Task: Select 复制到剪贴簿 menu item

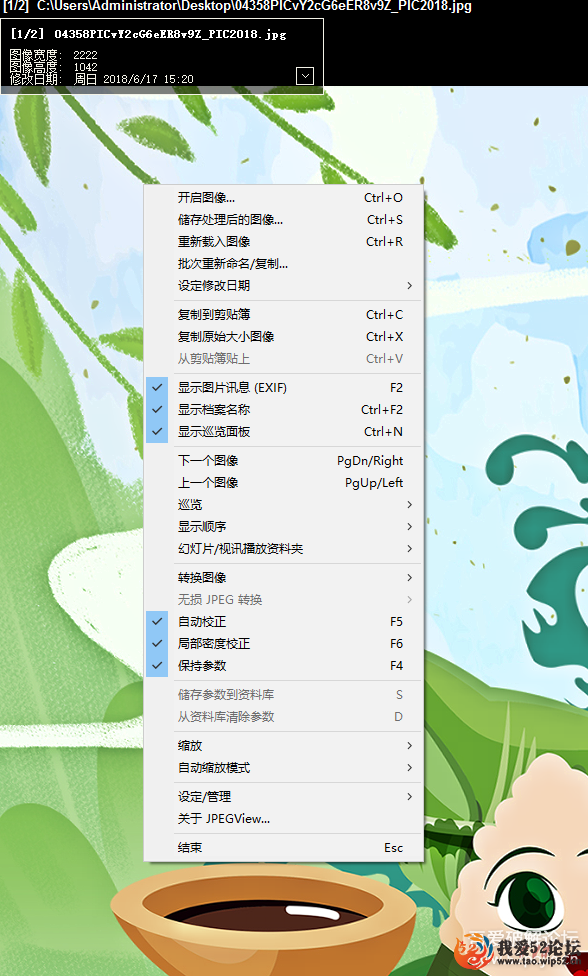Action: tap(284, 315)
